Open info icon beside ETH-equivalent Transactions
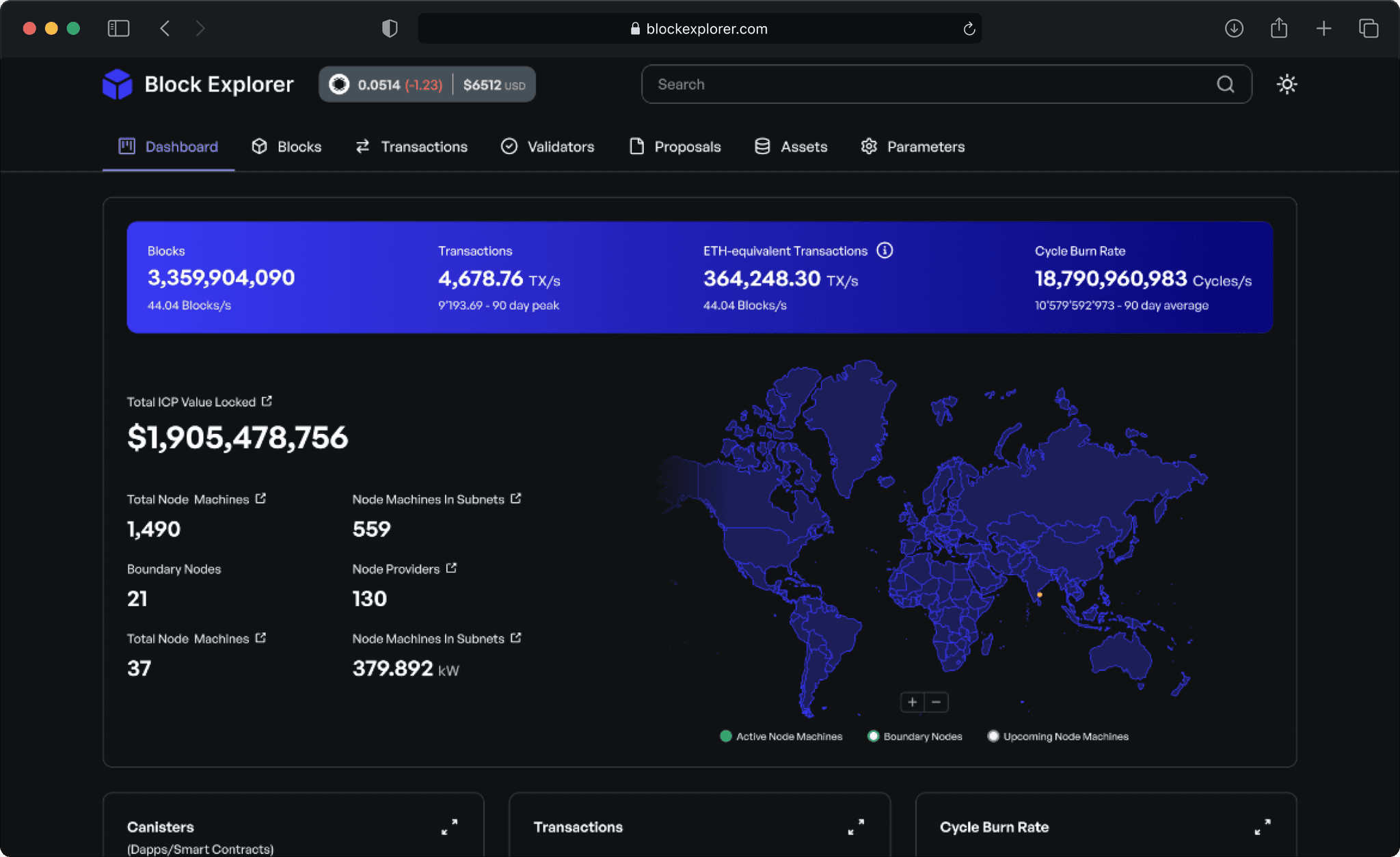The width and height of the screenshot is (1400, 857). (x=885, y=251)
